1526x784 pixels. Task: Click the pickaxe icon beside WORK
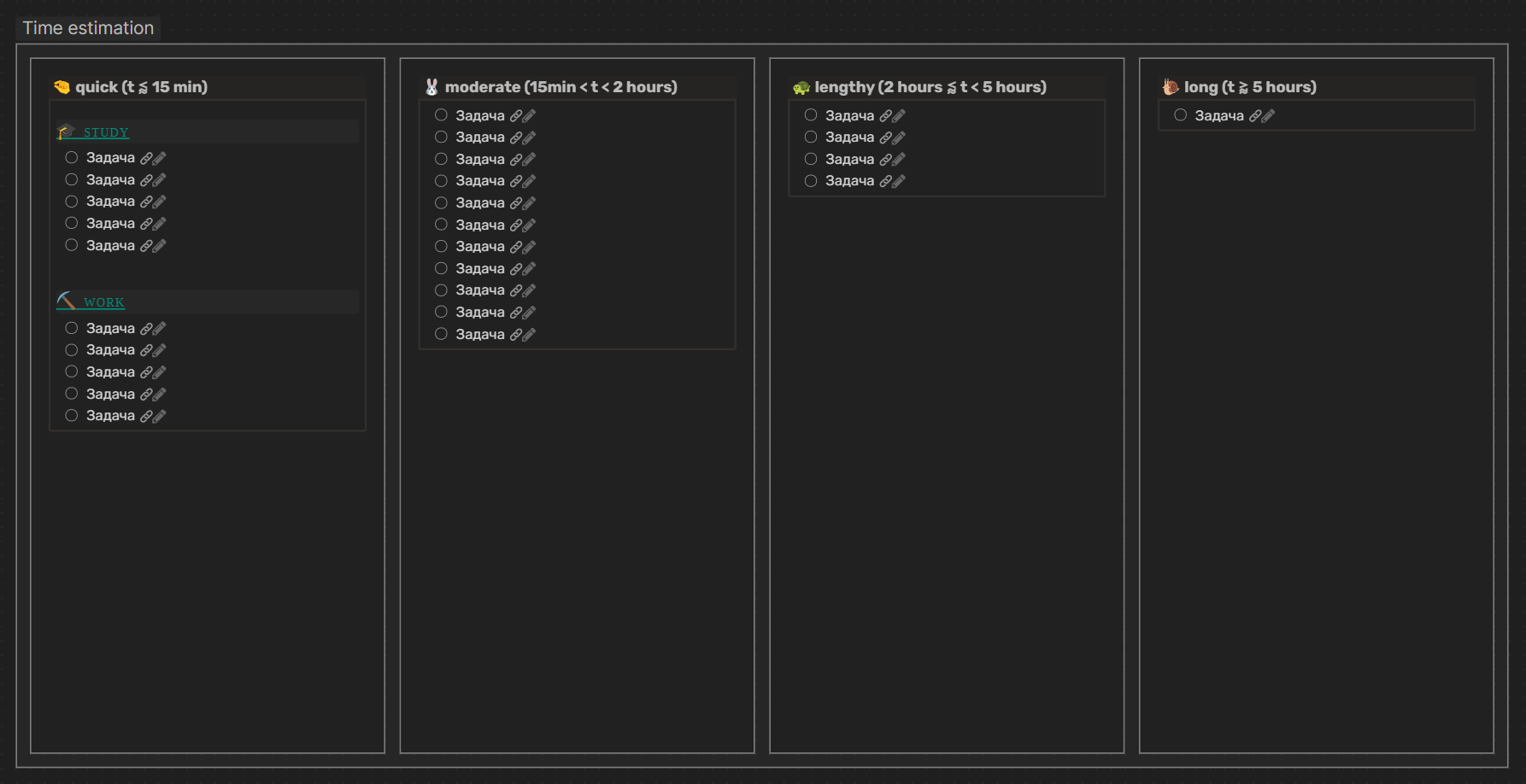pos(66,301)
